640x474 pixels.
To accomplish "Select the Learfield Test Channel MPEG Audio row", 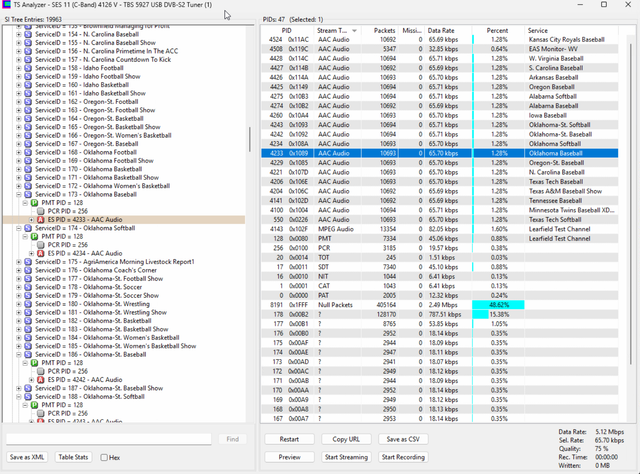I will click(439, 229).
